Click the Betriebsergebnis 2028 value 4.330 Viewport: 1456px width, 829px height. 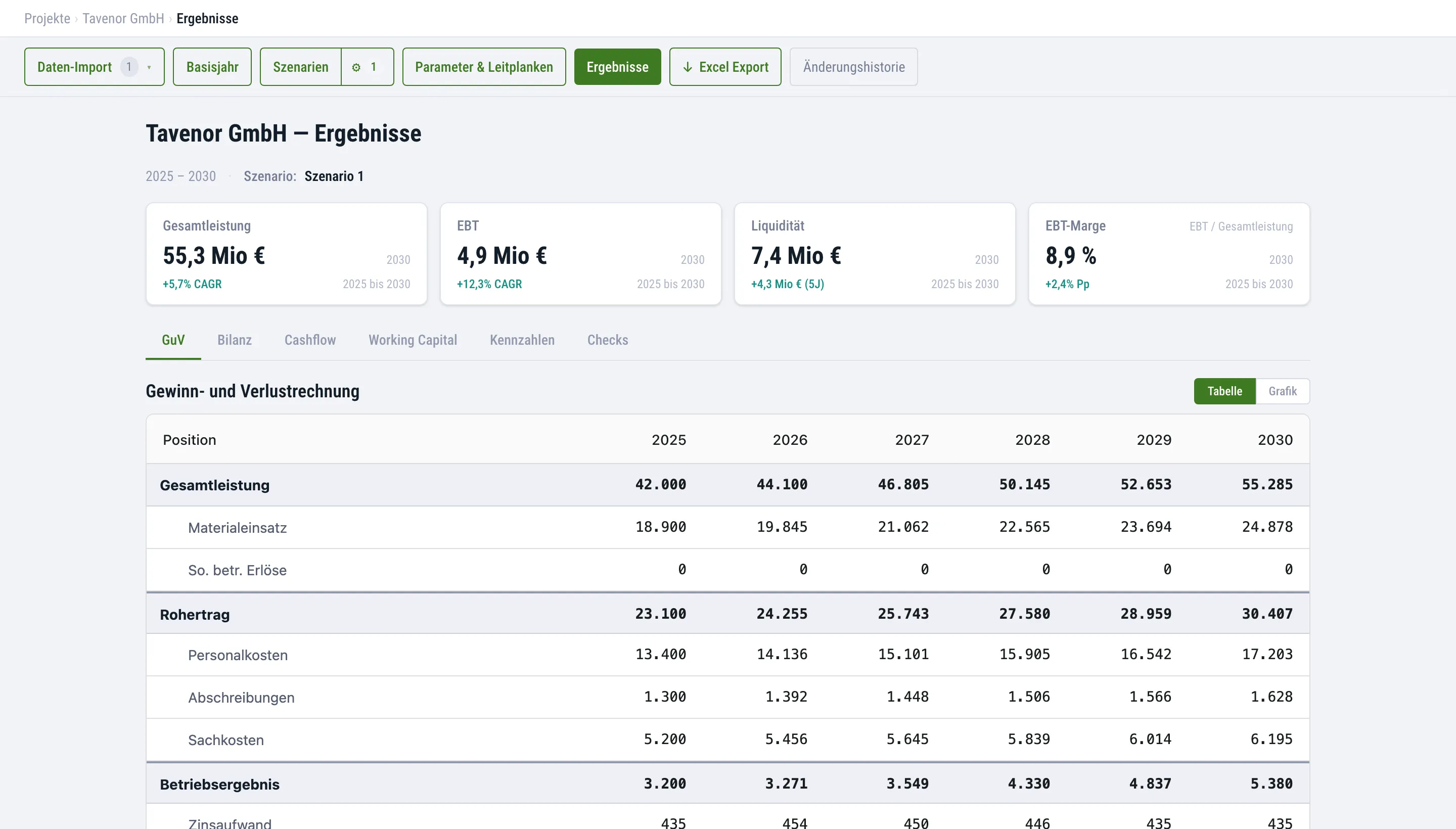1029,784
